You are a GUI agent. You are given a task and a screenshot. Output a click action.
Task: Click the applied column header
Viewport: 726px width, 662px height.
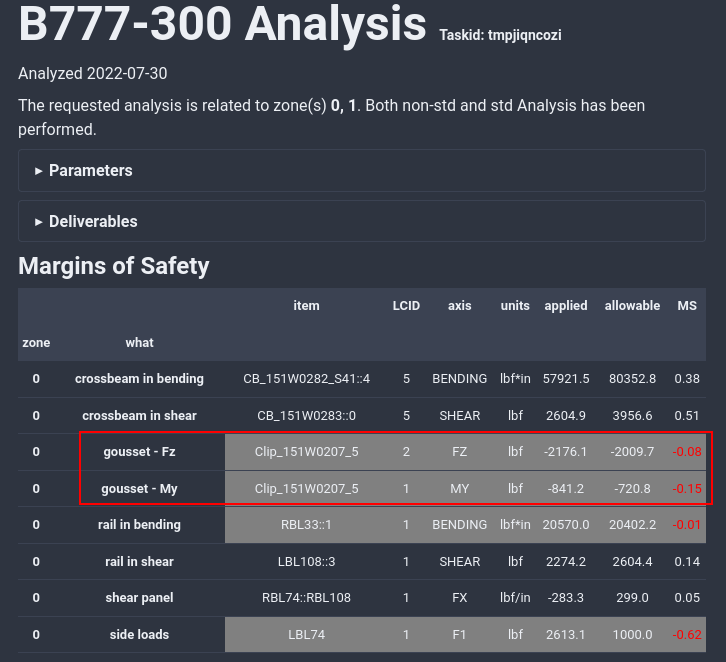(x=565, y=306)
